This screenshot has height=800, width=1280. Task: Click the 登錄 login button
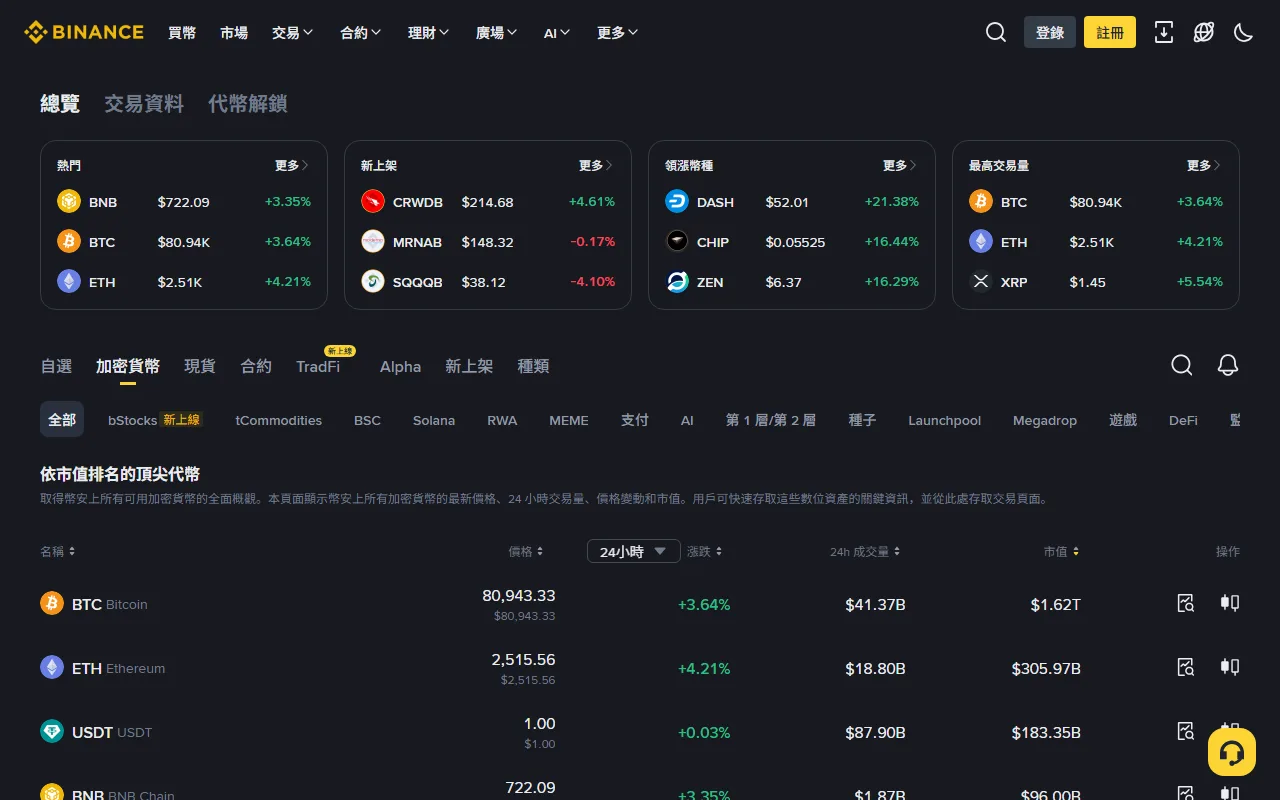pyautogui.click(x=1050, y=32)
